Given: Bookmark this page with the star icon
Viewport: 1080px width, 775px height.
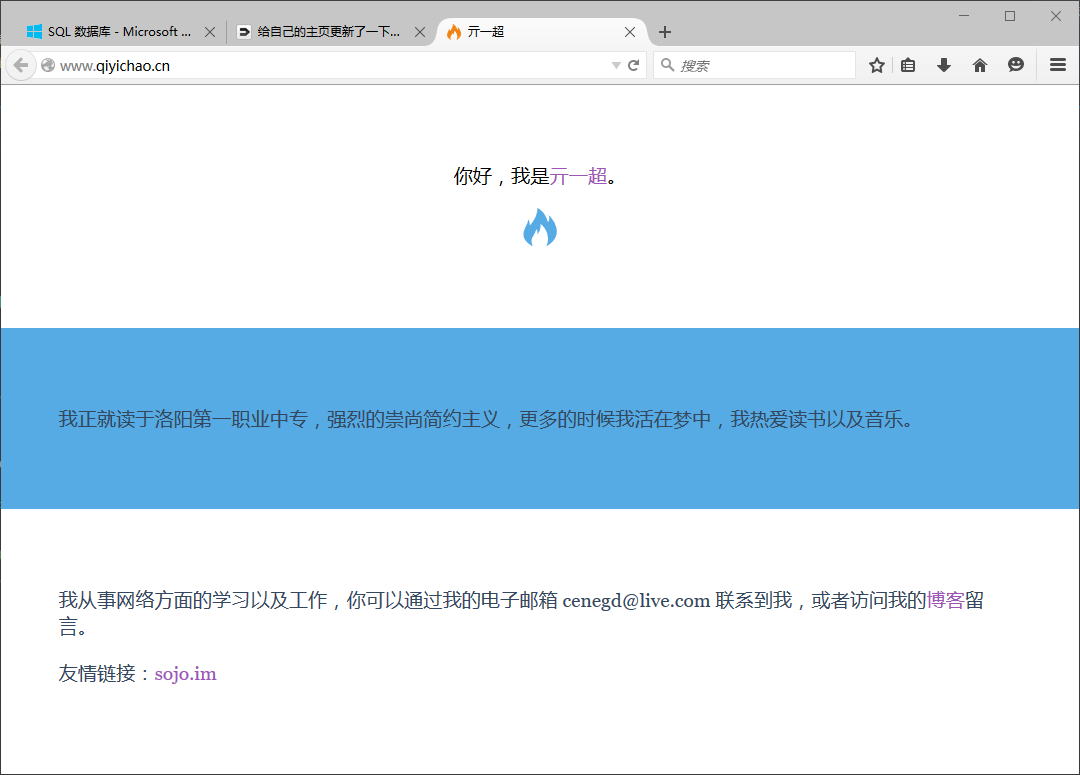Looking at the screenshot, I should pyautogui.click(x=877, y=65).
